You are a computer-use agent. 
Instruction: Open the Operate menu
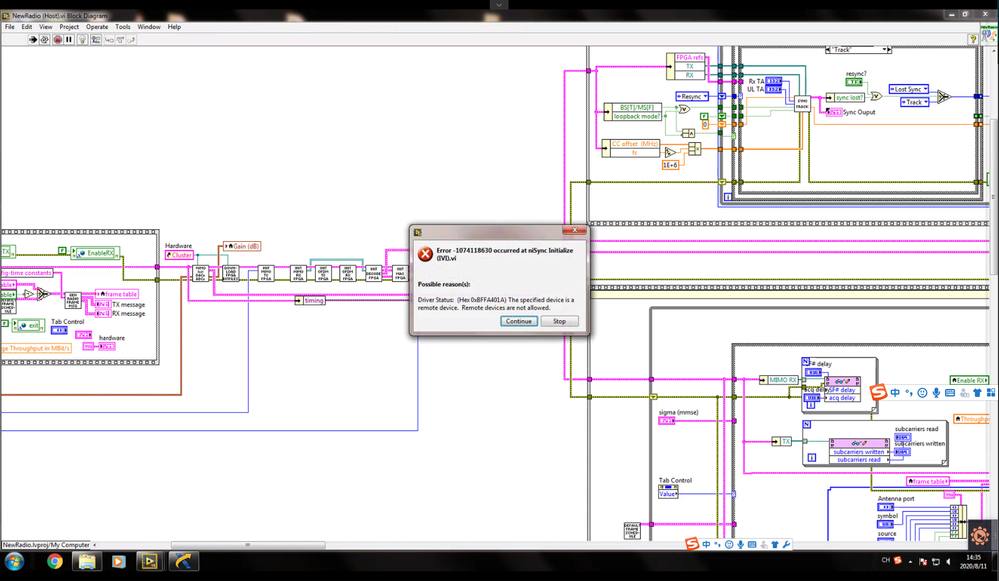click(97, 27)
